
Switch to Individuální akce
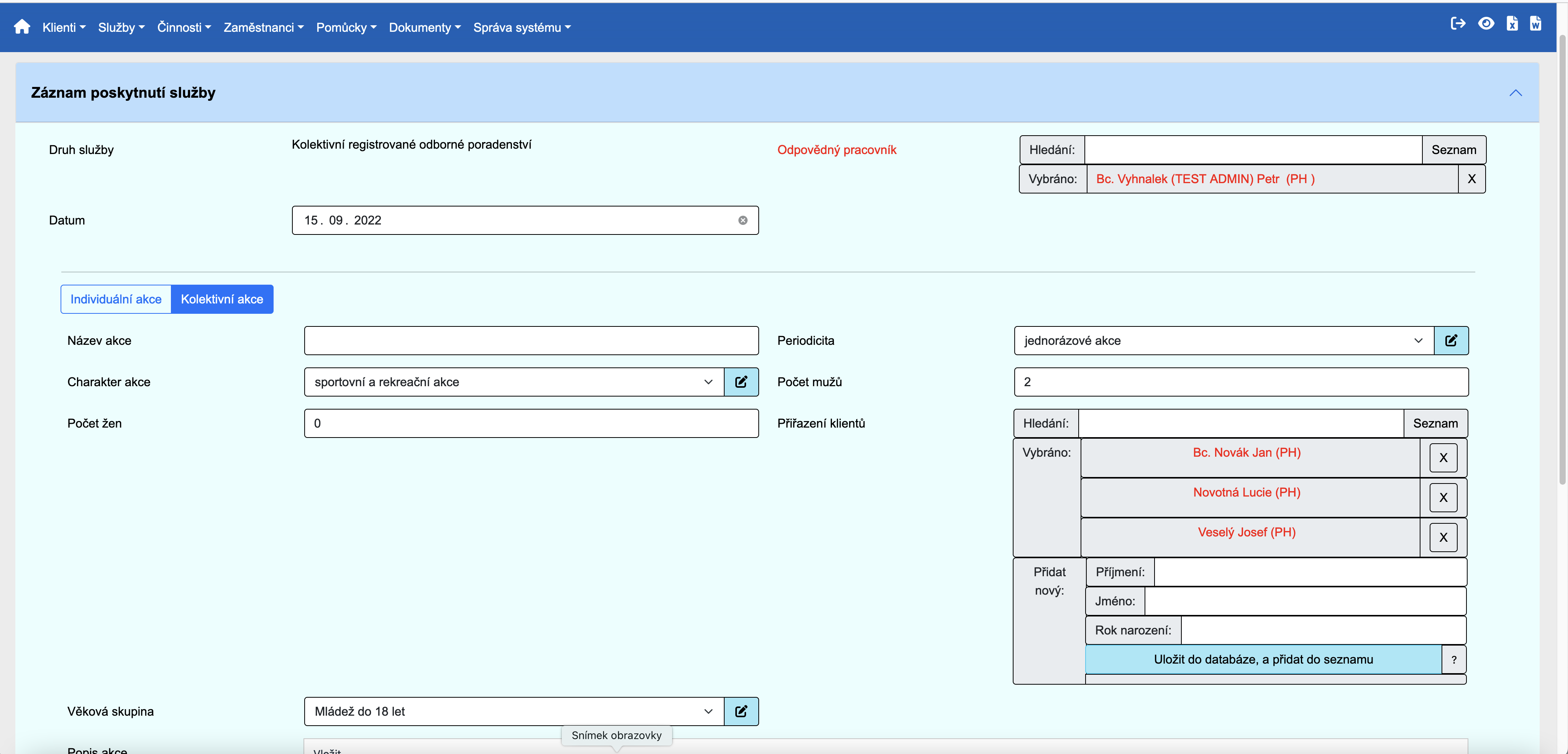[116, 299]
